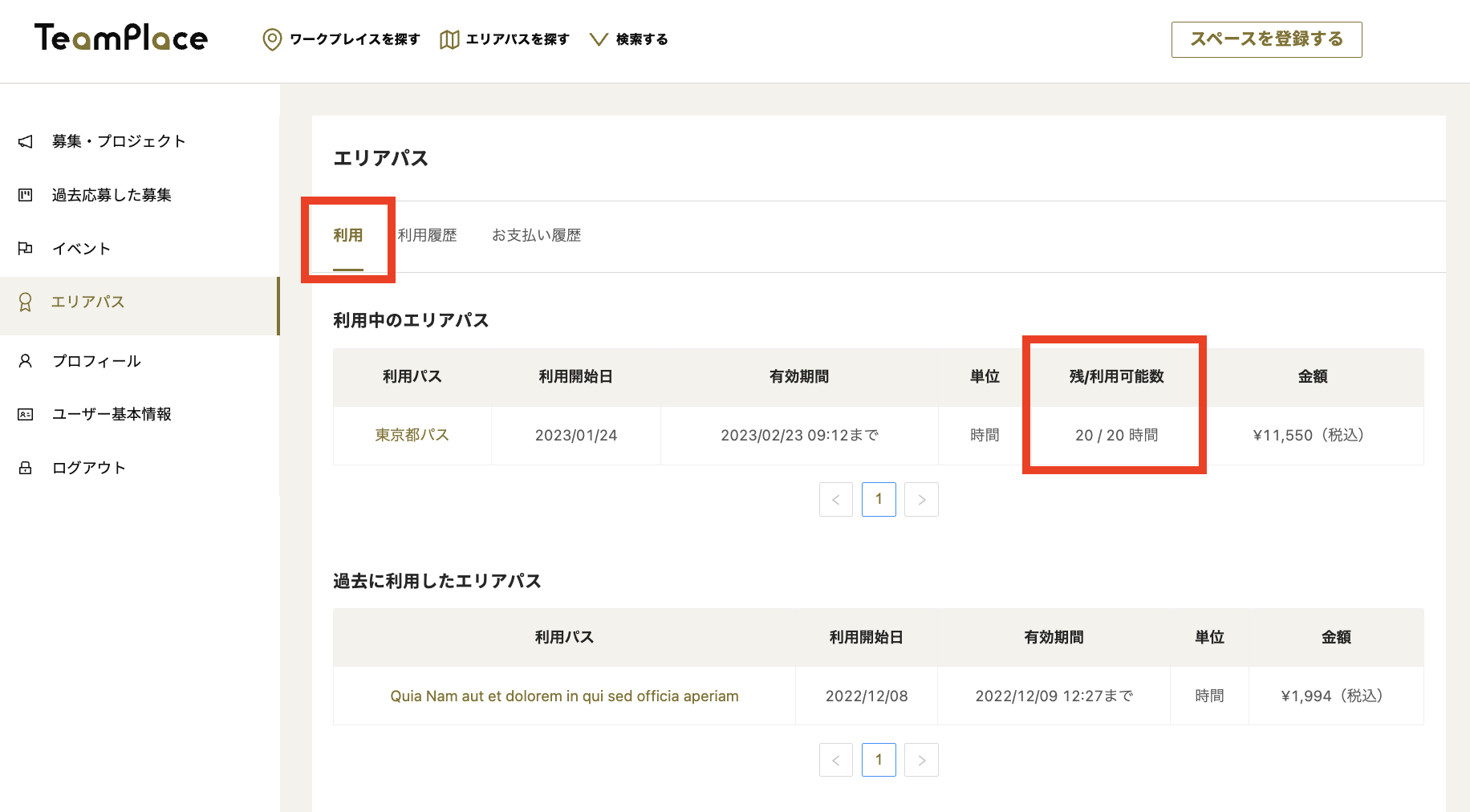Viewport: 1470px width, 812px height.
Task: Select page 1 under the active area pass table
Action: [879, 499]
